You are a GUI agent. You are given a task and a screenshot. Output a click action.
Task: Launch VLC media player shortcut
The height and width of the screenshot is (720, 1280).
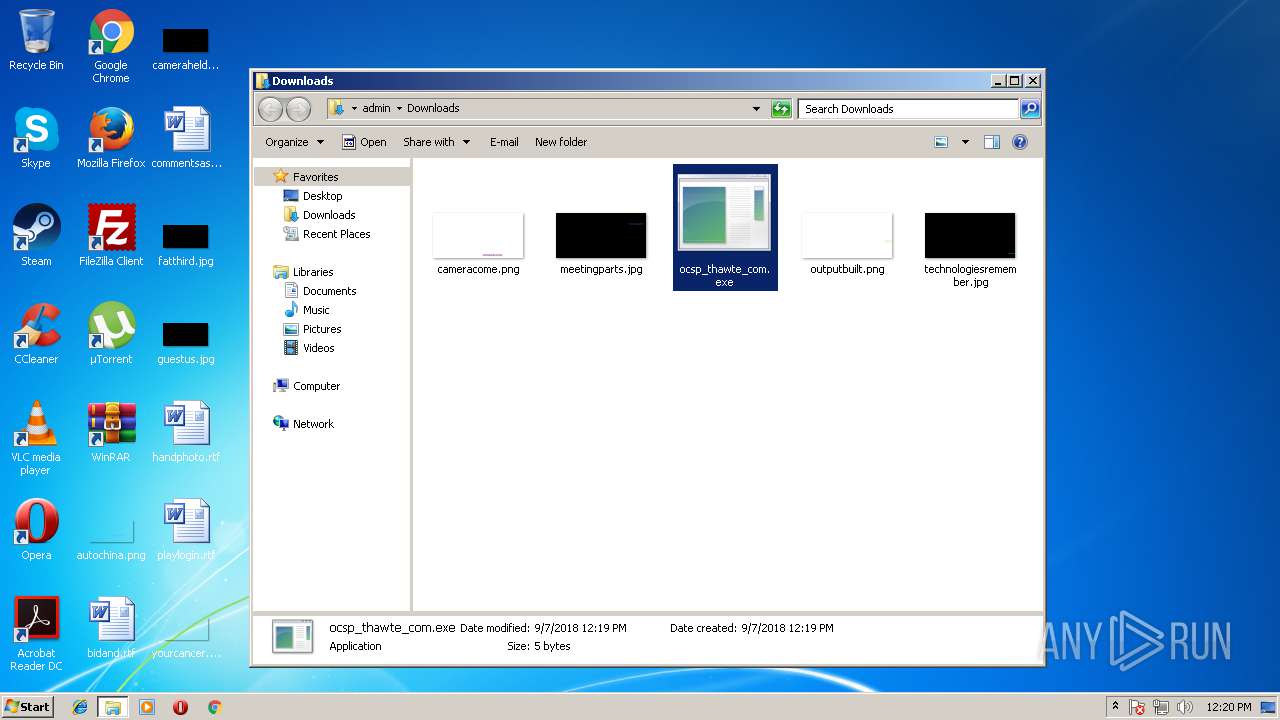point(36,439)
